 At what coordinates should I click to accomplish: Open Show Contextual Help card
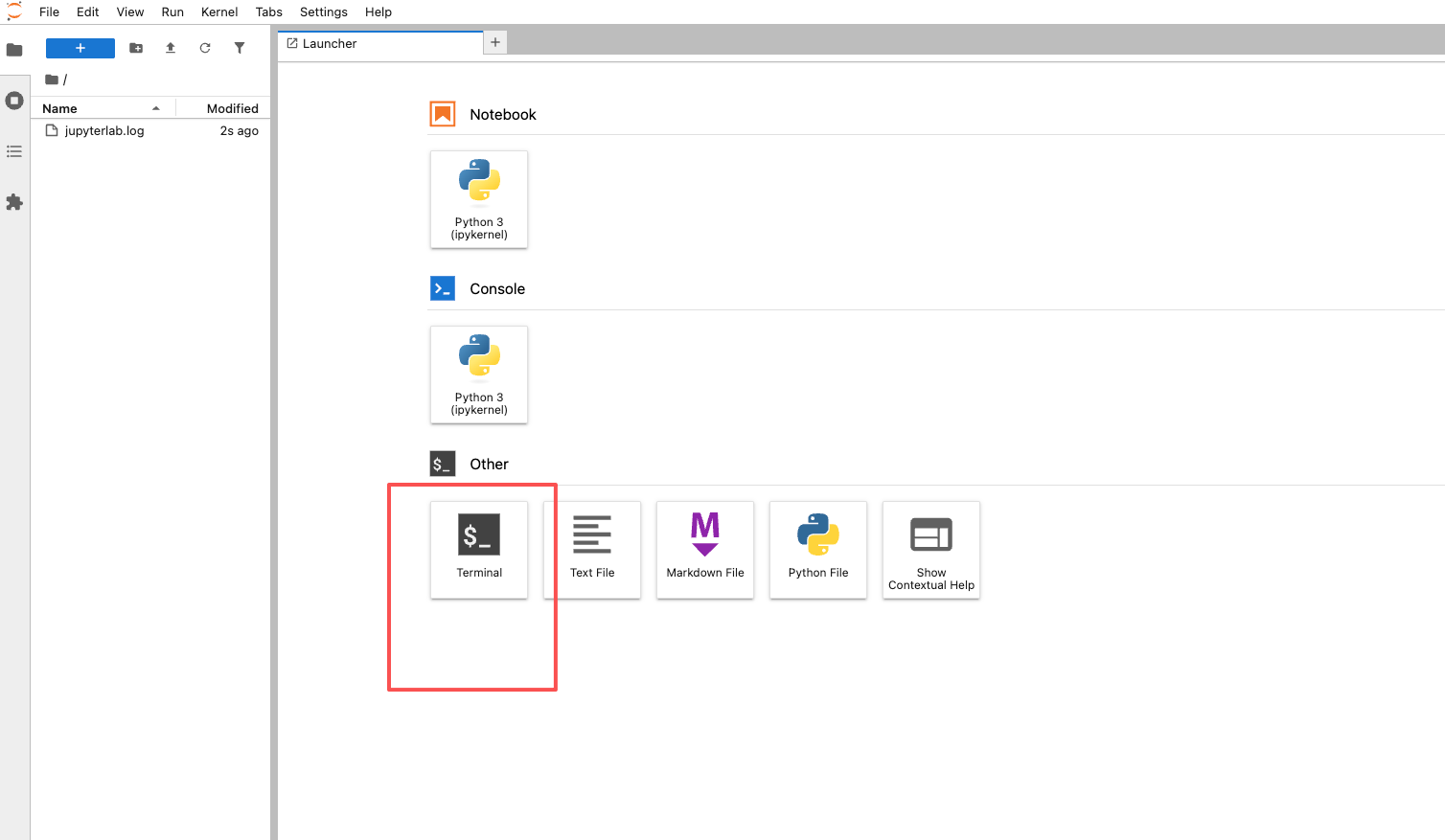[931, 549]
